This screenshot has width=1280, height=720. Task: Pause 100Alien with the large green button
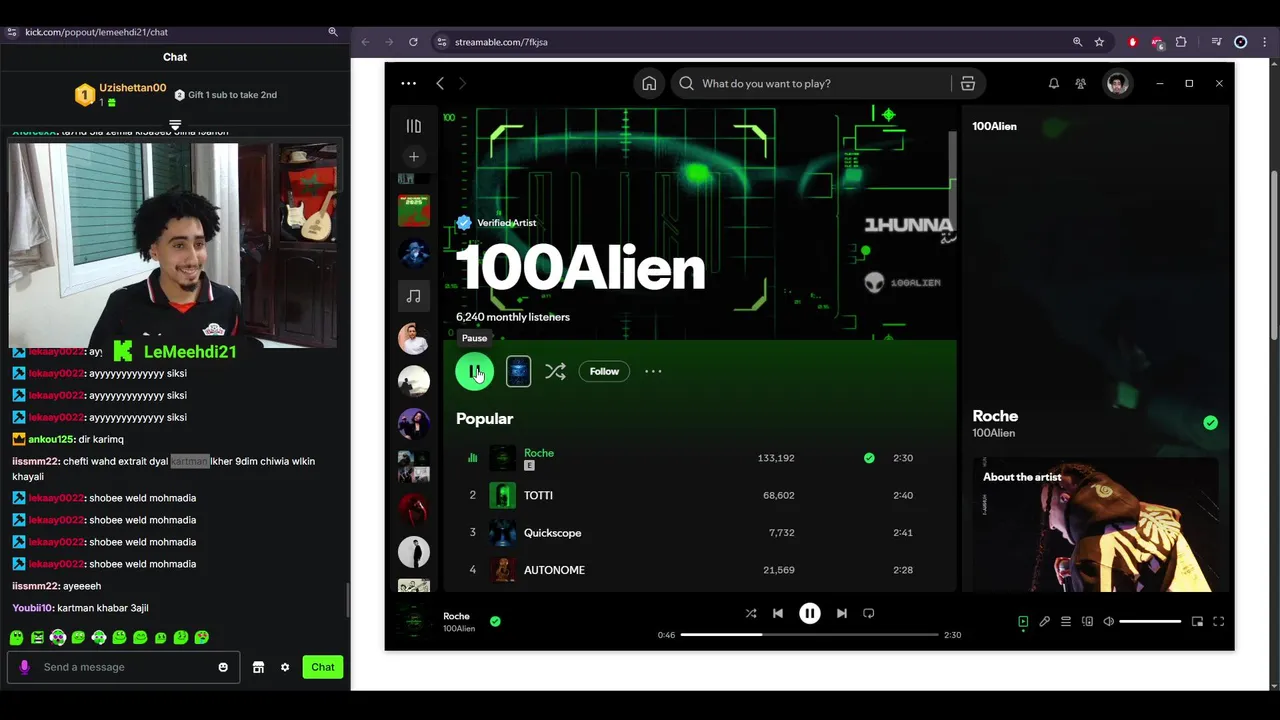(x=474, y=371)
